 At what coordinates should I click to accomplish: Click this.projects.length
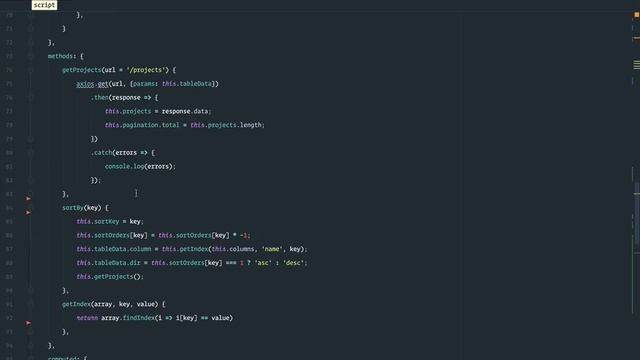[x=227, y=125]
